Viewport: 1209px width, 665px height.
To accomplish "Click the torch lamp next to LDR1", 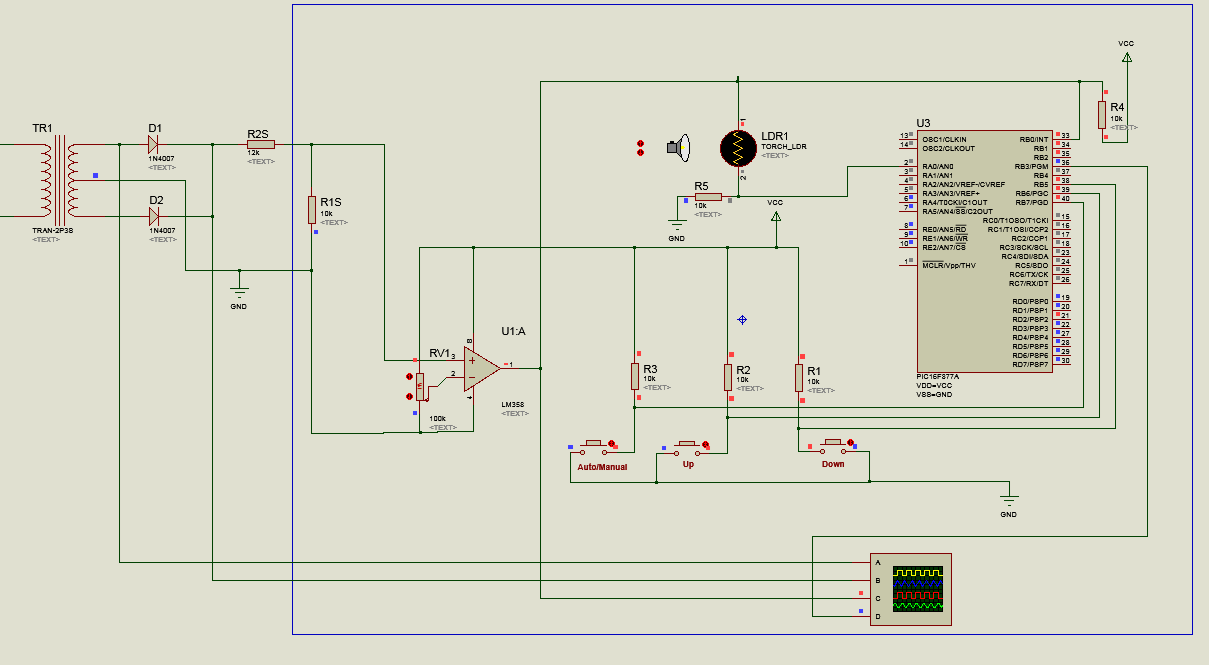I will (679, 148).
